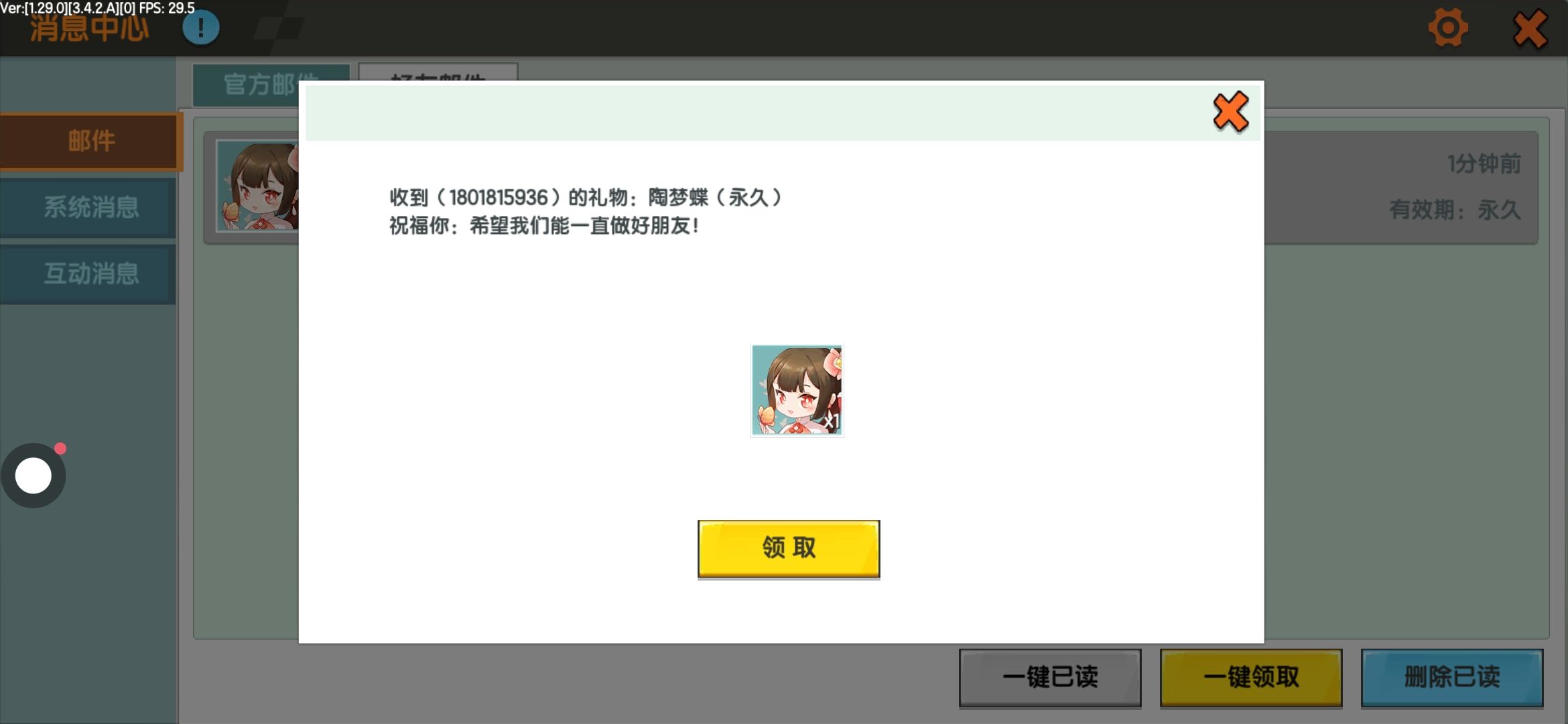Click the 一键已读 button
The image size is (1568, 724).
[1049, 677]
